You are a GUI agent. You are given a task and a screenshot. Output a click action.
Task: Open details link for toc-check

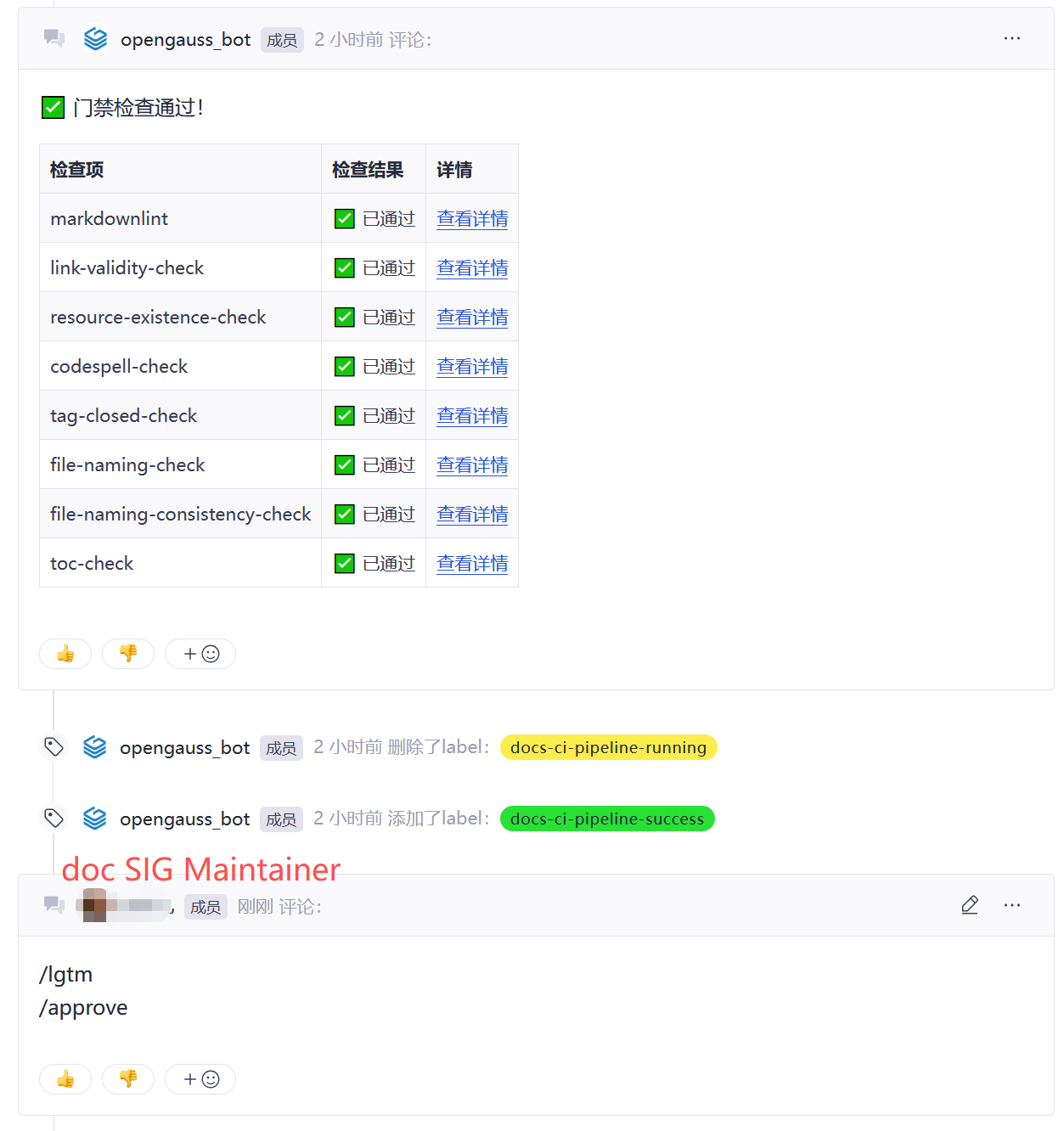[472, 564]
